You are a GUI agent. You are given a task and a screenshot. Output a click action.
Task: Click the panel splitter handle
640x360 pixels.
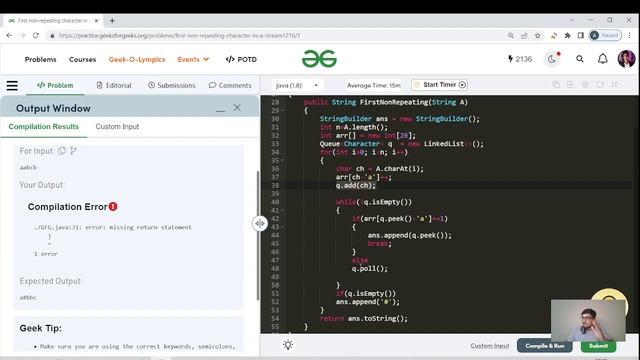[x=260, y=223]
